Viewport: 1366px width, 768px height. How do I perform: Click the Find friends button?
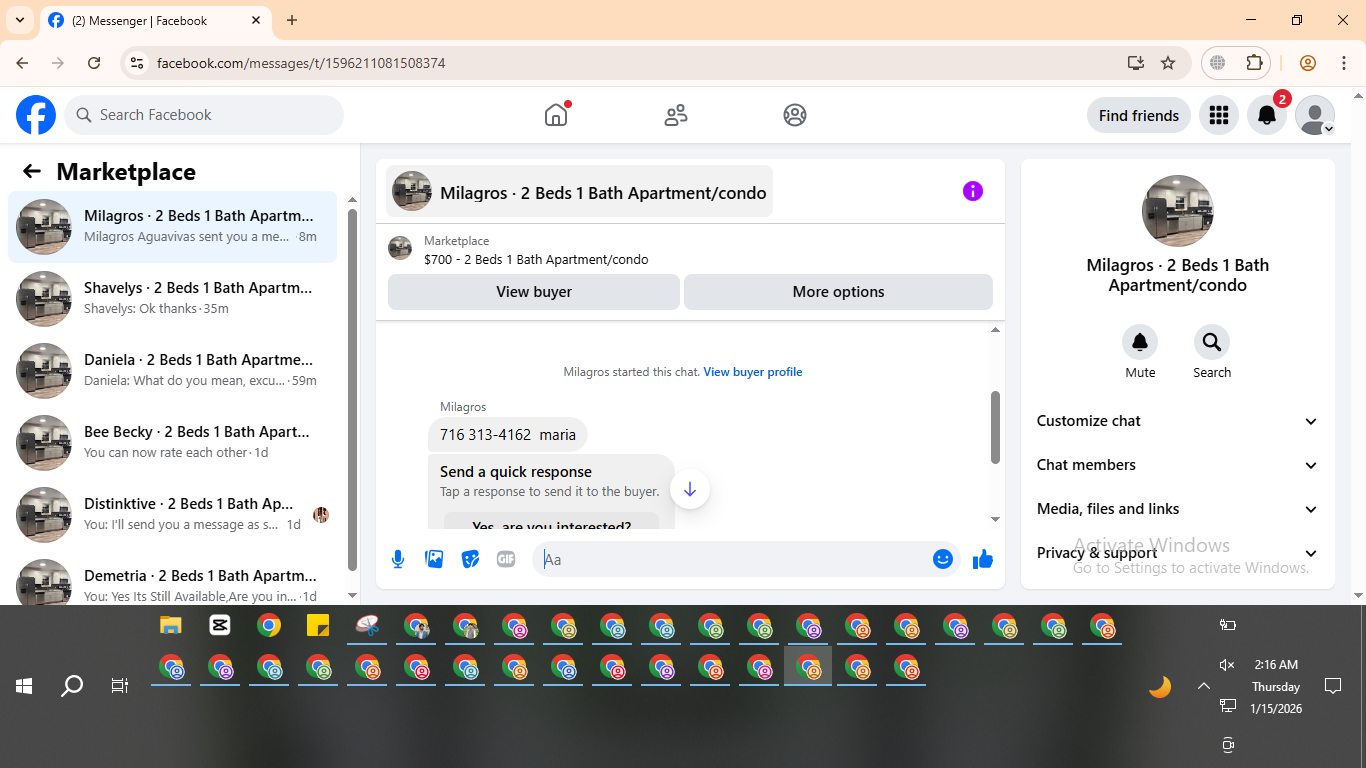click(1139, 115)
